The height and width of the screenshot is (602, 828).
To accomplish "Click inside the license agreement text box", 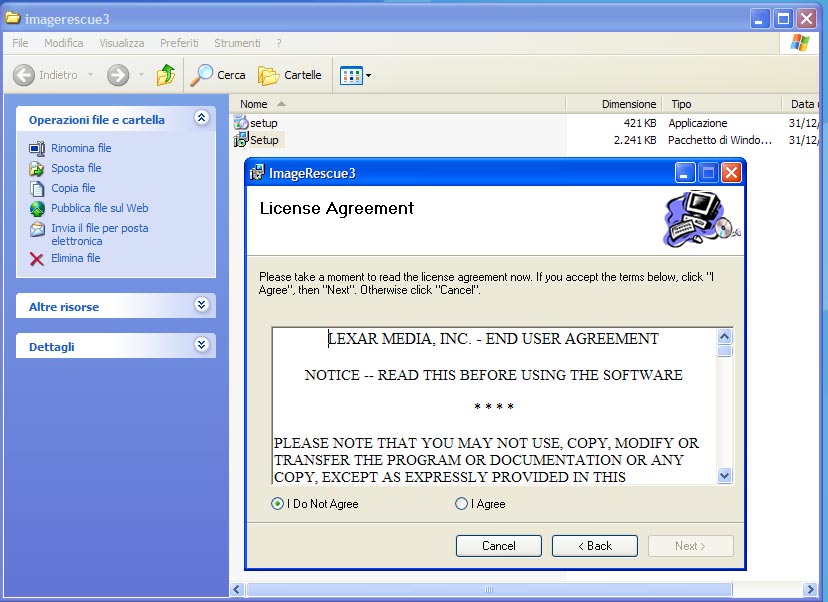I will (495, 406).
